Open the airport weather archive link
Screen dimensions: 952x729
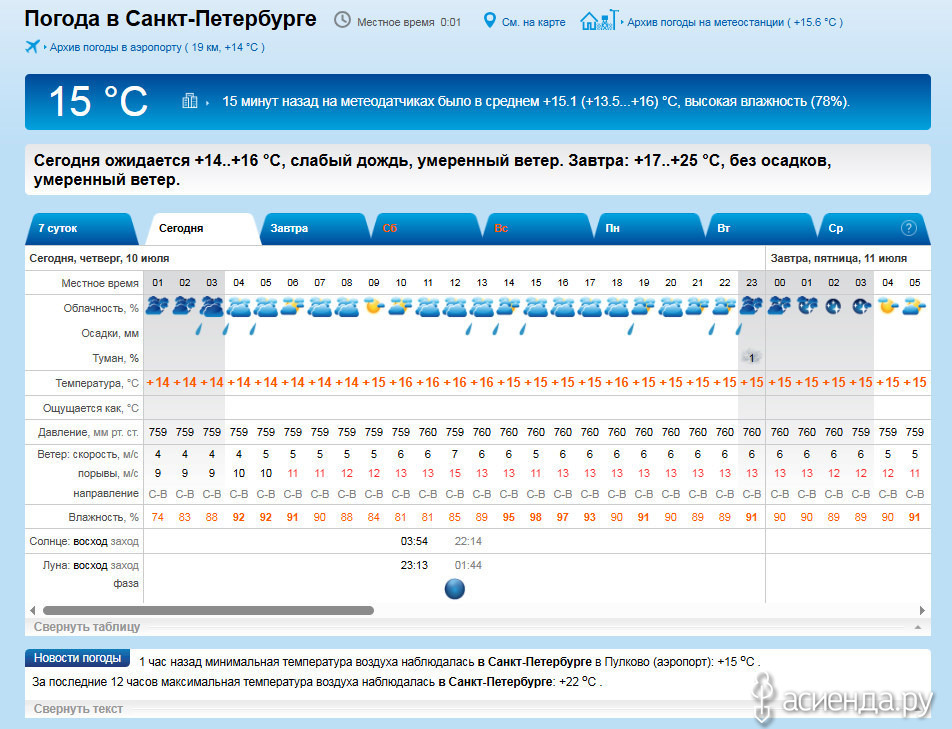pos(157,47)
